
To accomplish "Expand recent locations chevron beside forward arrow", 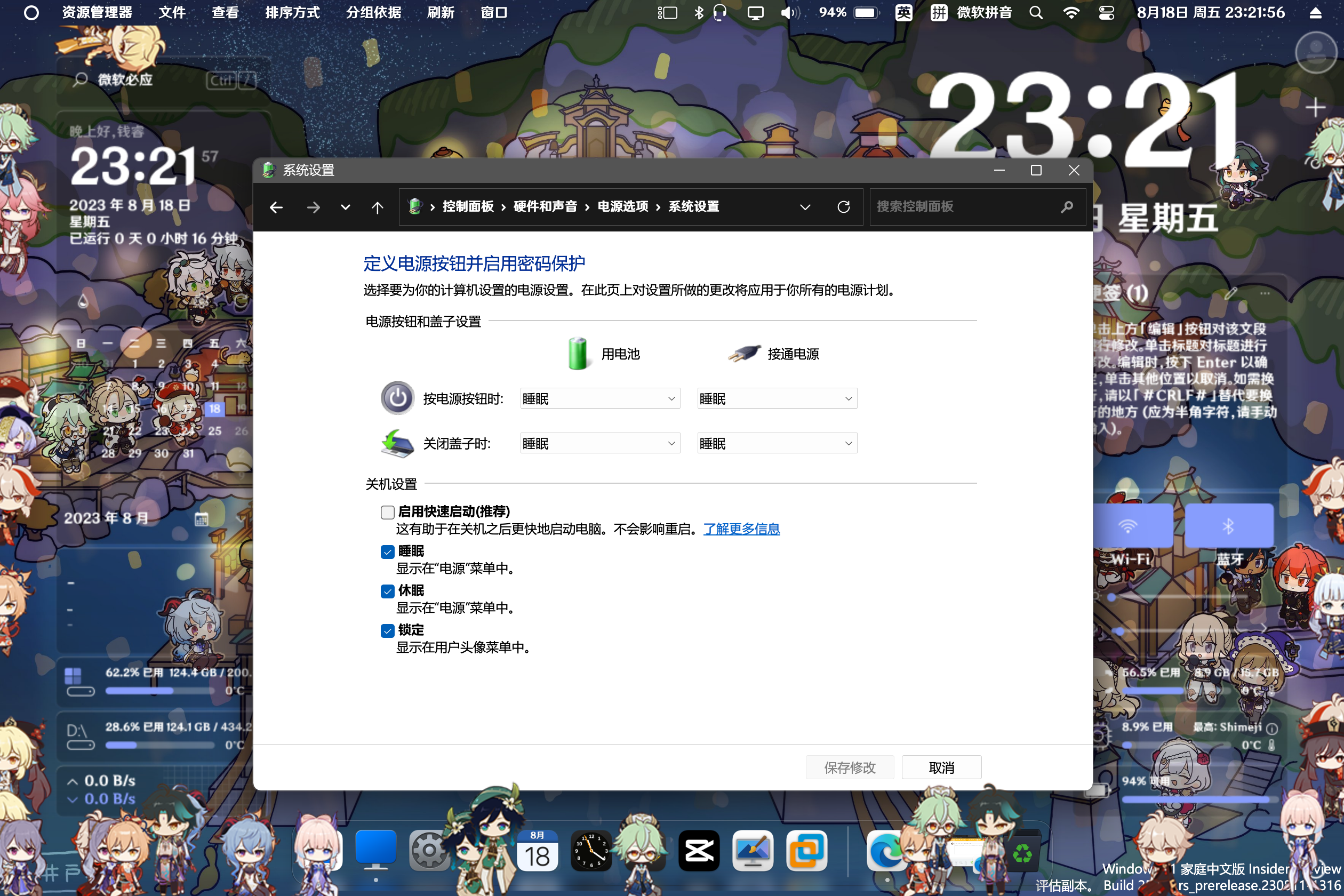I will 345,207.
